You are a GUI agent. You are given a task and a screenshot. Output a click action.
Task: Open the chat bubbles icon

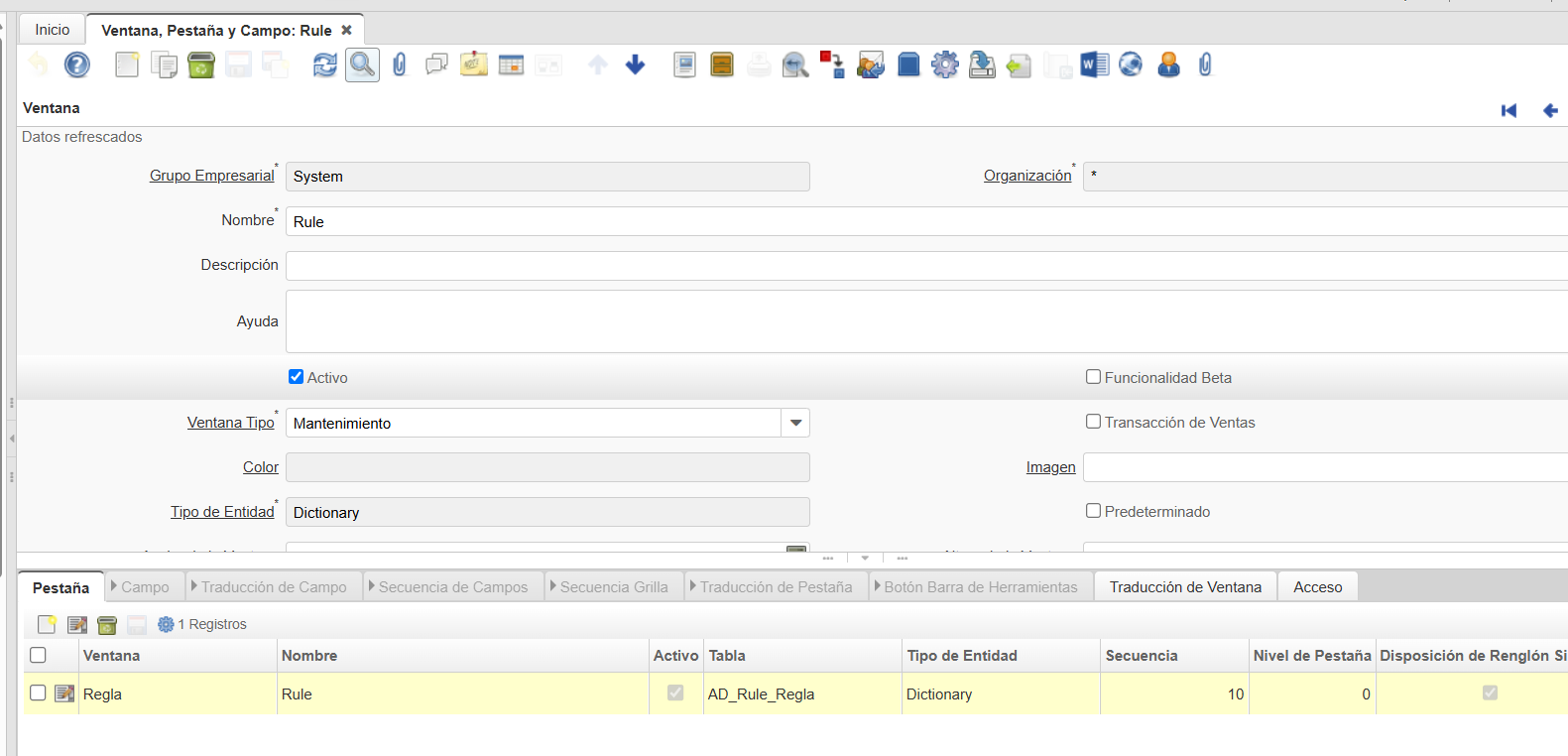[436, 65]
